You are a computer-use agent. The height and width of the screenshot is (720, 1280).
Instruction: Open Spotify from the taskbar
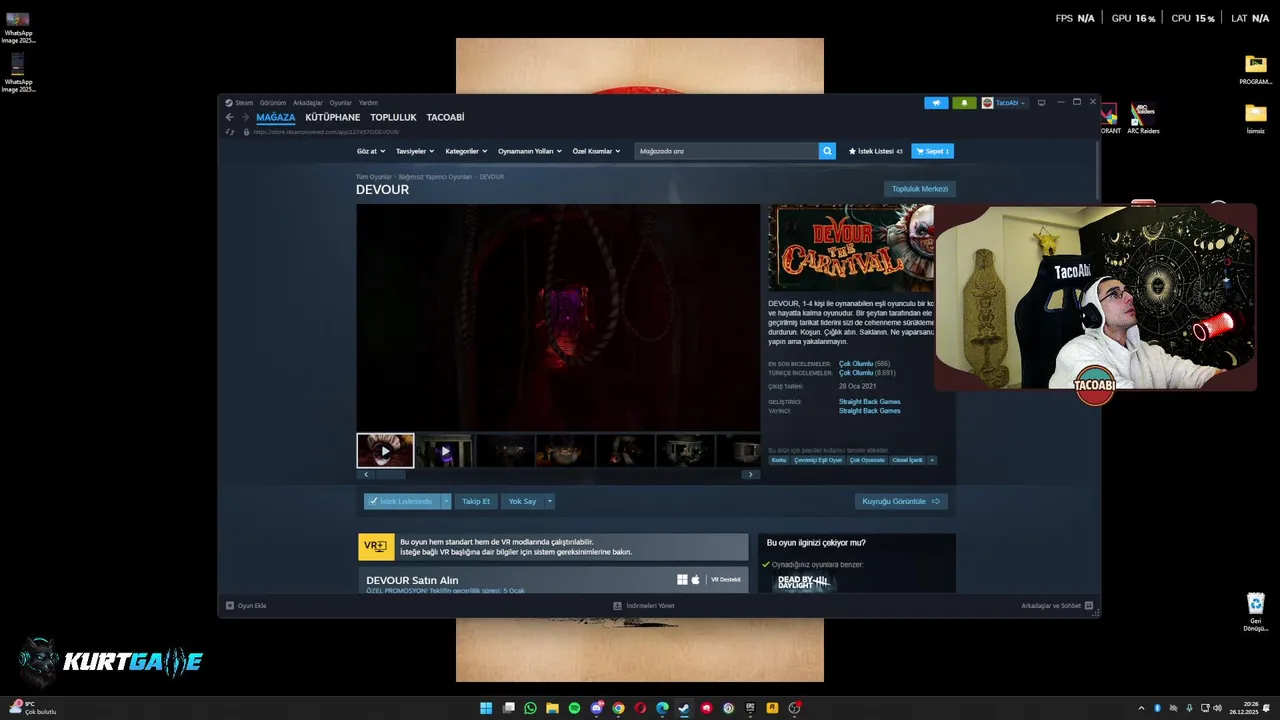574,708
